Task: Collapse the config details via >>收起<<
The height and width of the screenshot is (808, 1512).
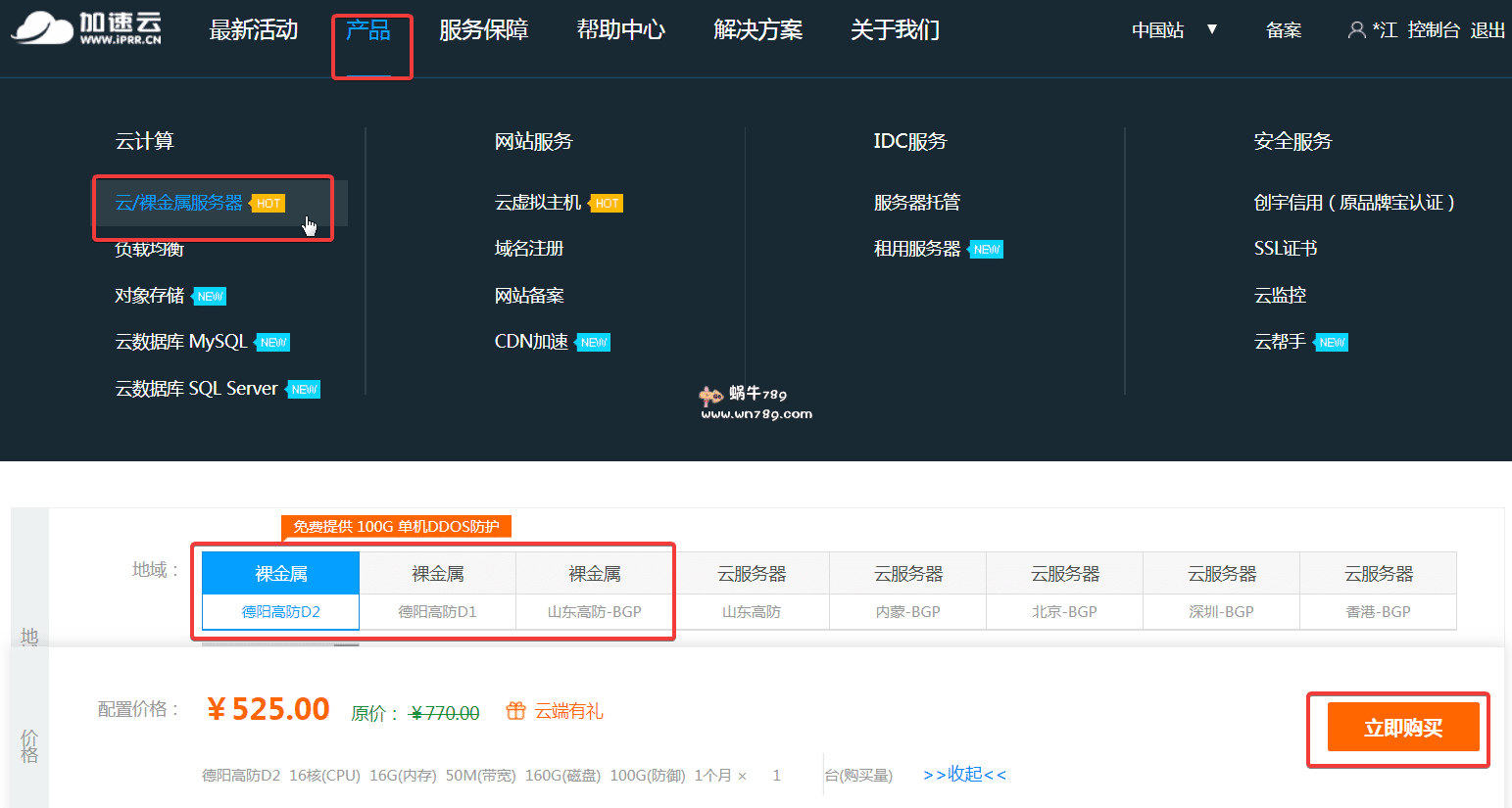Action: [964, 775]
